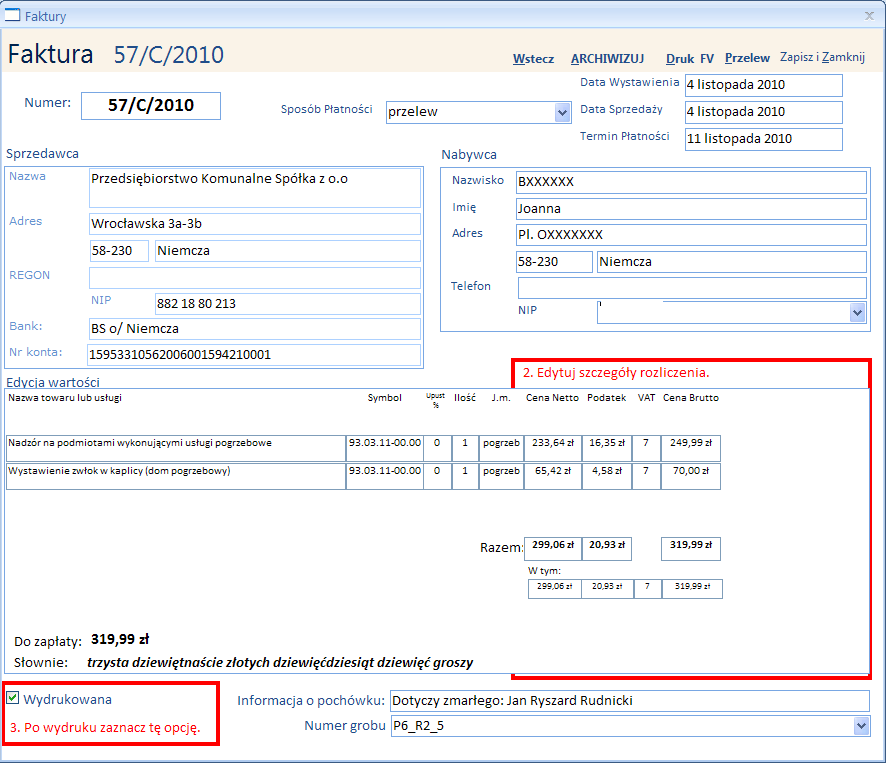Expand the Nabywca NIP dropdown arrow
The width and height of the screenshot is (886, 763).
[x=857, y=313]
